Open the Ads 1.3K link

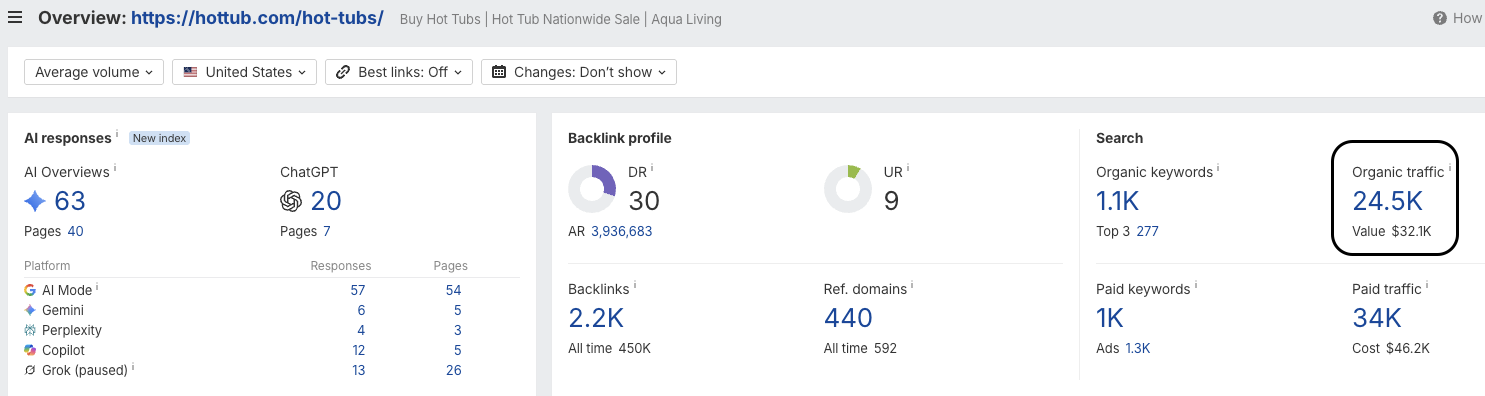click(x=1138, y=348)
